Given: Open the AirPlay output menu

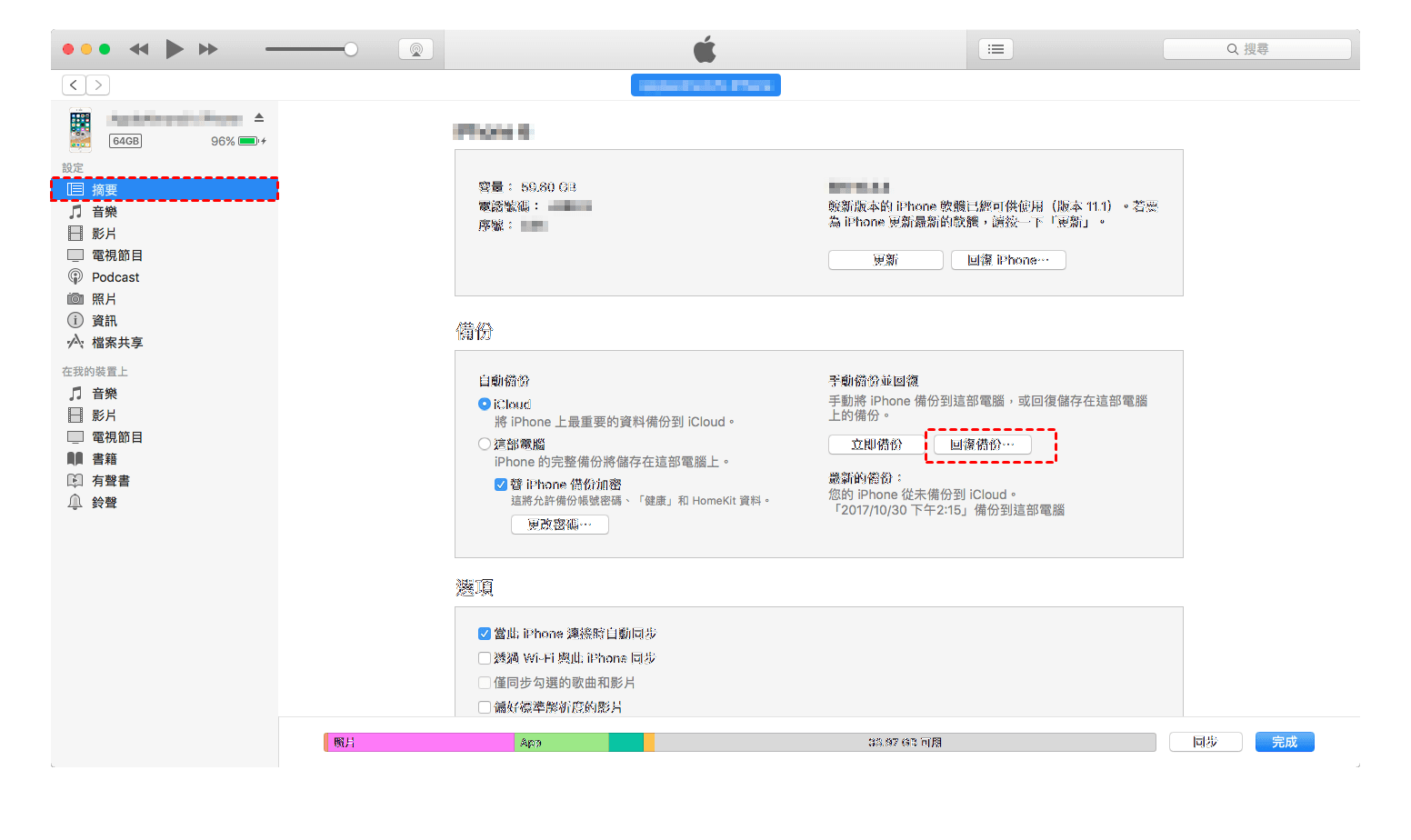Looking at the screenshot, I should tap(415, 49).
